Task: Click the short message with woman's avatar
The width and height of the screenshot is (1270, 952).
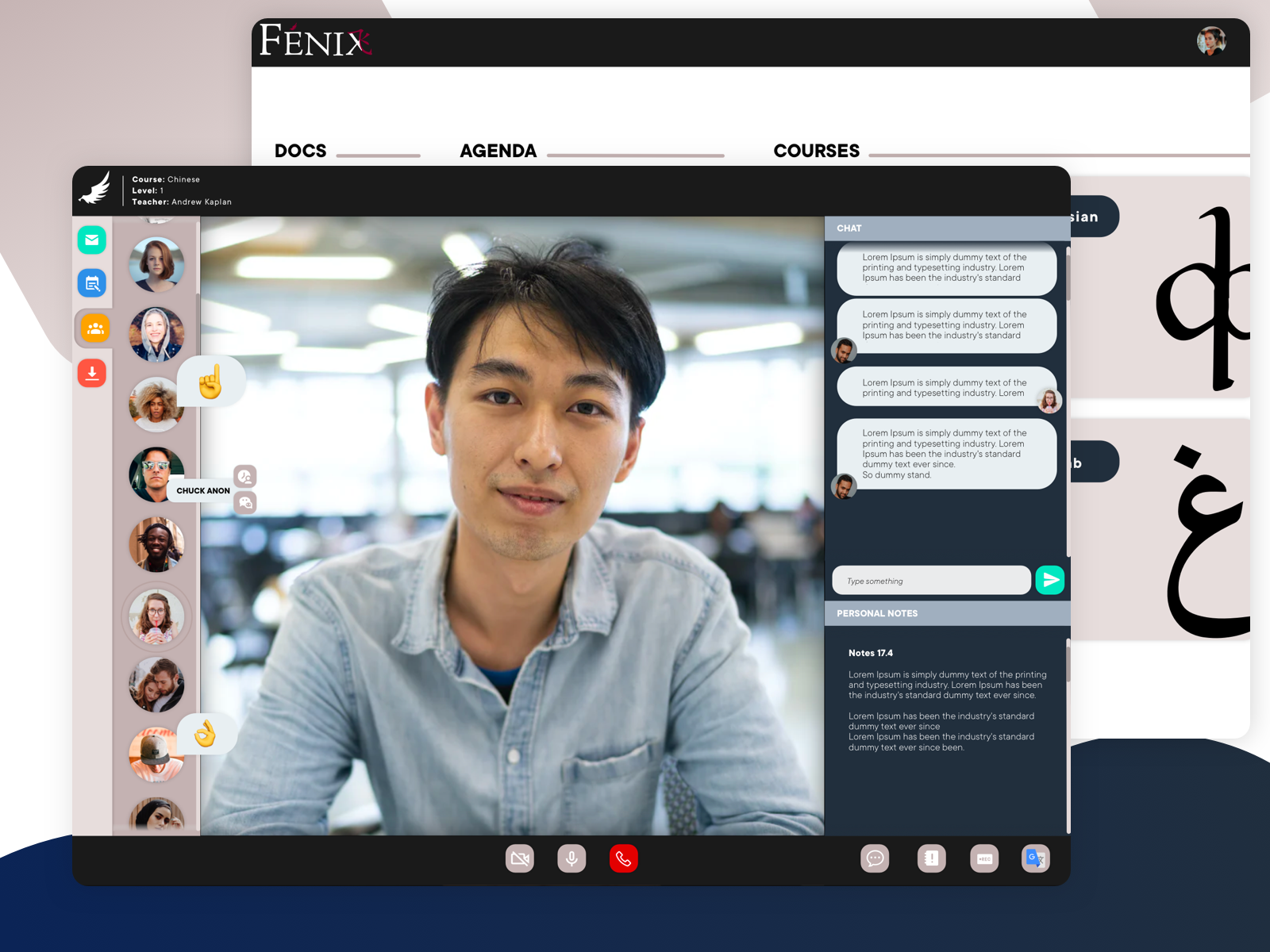Action: tap(947, 388)
